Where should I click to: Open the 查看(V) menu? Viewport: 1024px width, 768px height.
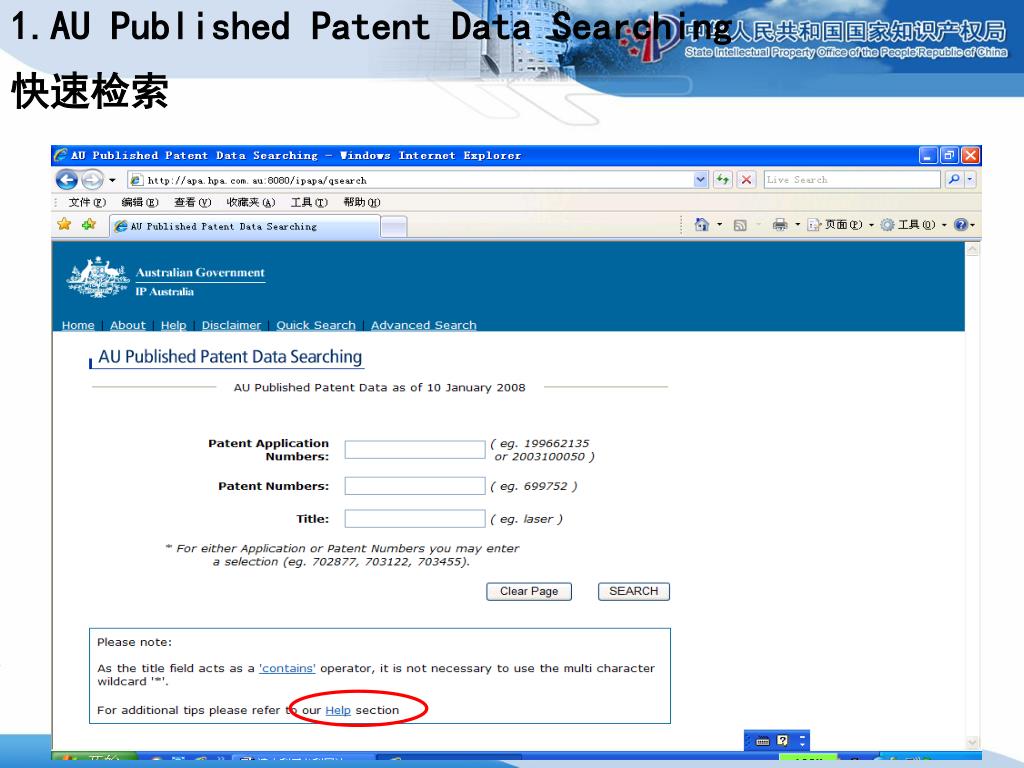(193, 202)
